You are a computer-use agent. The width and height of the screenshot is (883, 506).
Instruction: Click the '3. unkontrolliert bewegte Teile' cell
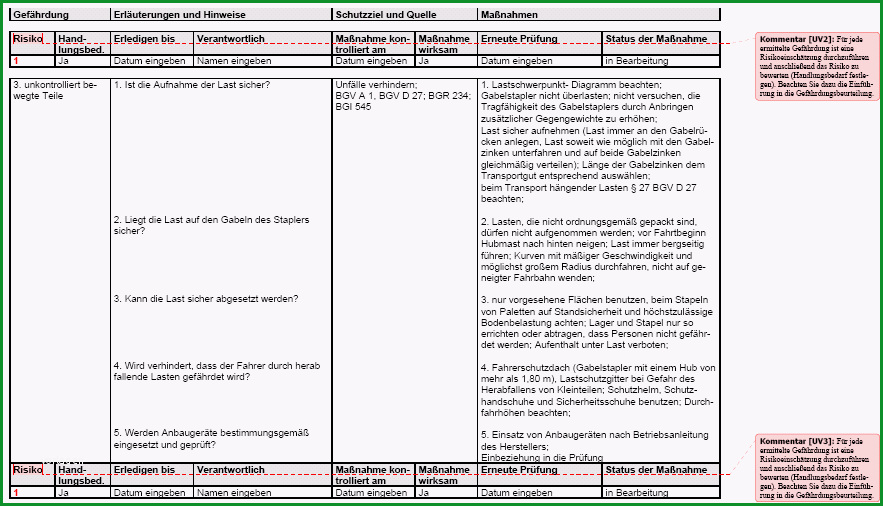(55, 90)
